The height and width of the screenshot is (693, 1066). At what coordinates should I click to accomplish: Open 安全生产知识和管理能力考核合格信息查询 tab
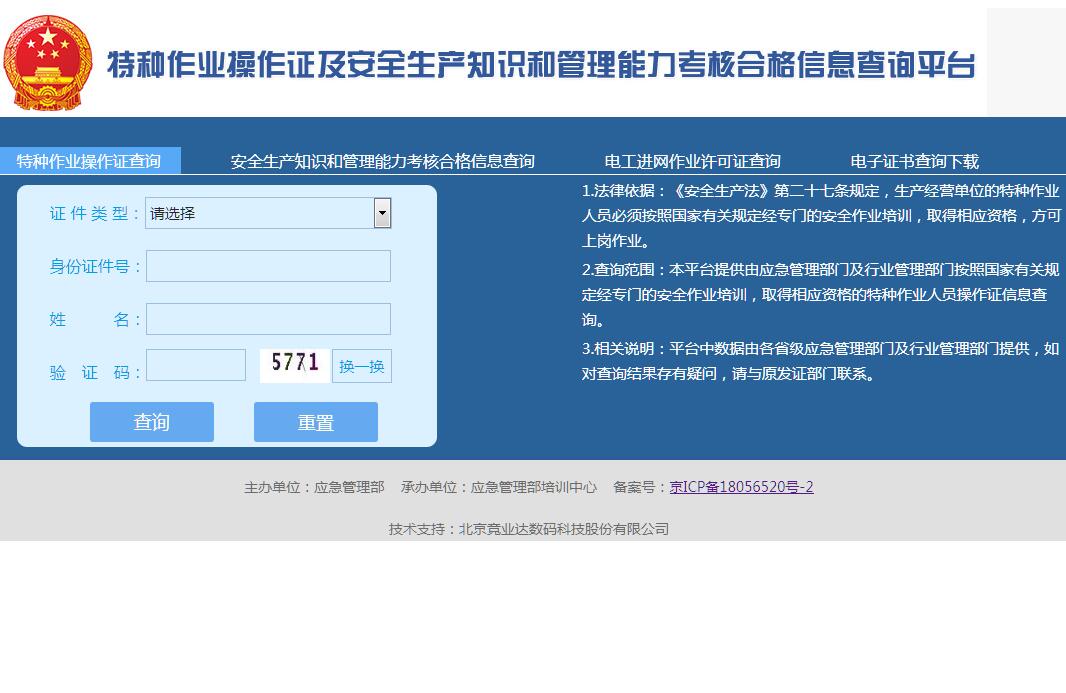point(382,161)
